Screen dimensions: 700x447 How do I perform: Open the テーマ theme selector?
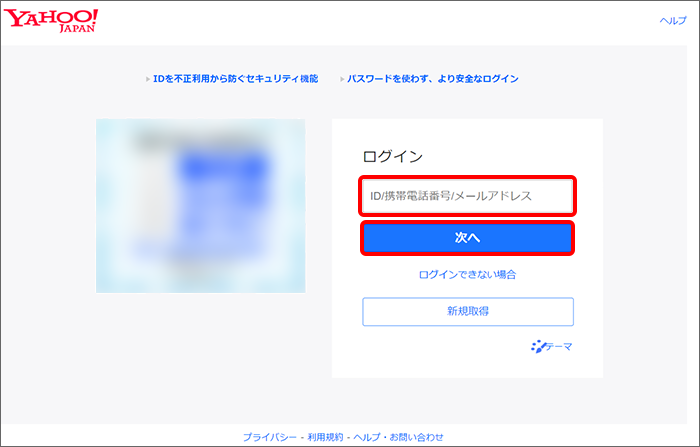pyautogui.click(x=551, y=347)
